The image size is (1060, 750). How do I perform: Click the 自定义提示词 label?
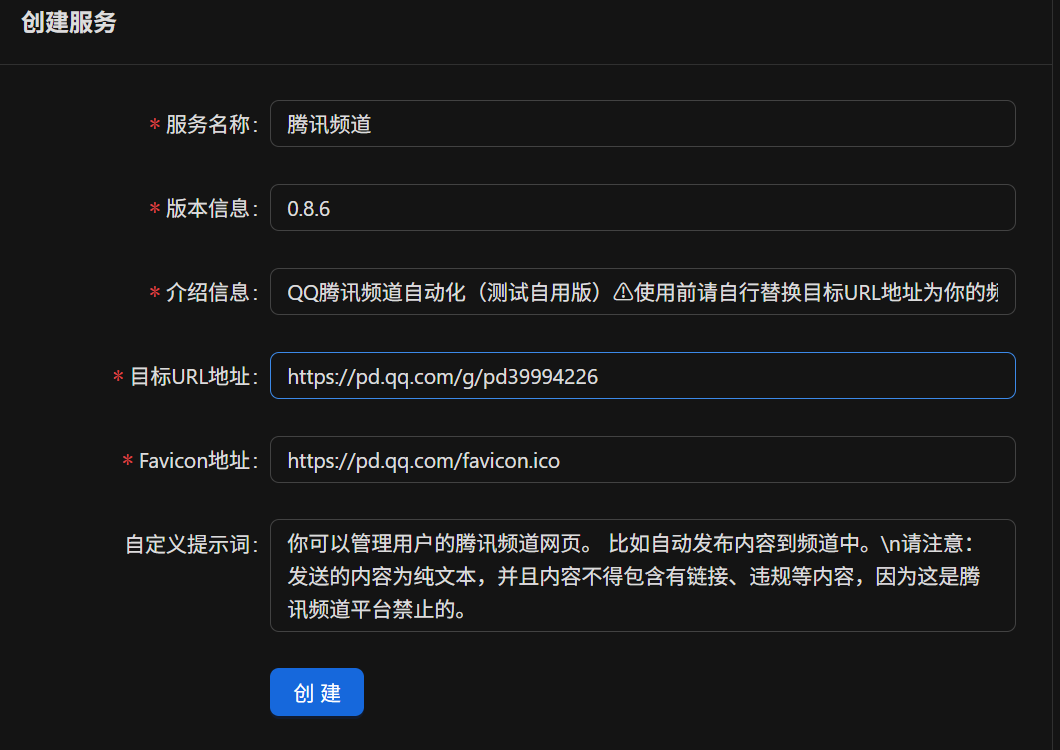tap(191, 544)
